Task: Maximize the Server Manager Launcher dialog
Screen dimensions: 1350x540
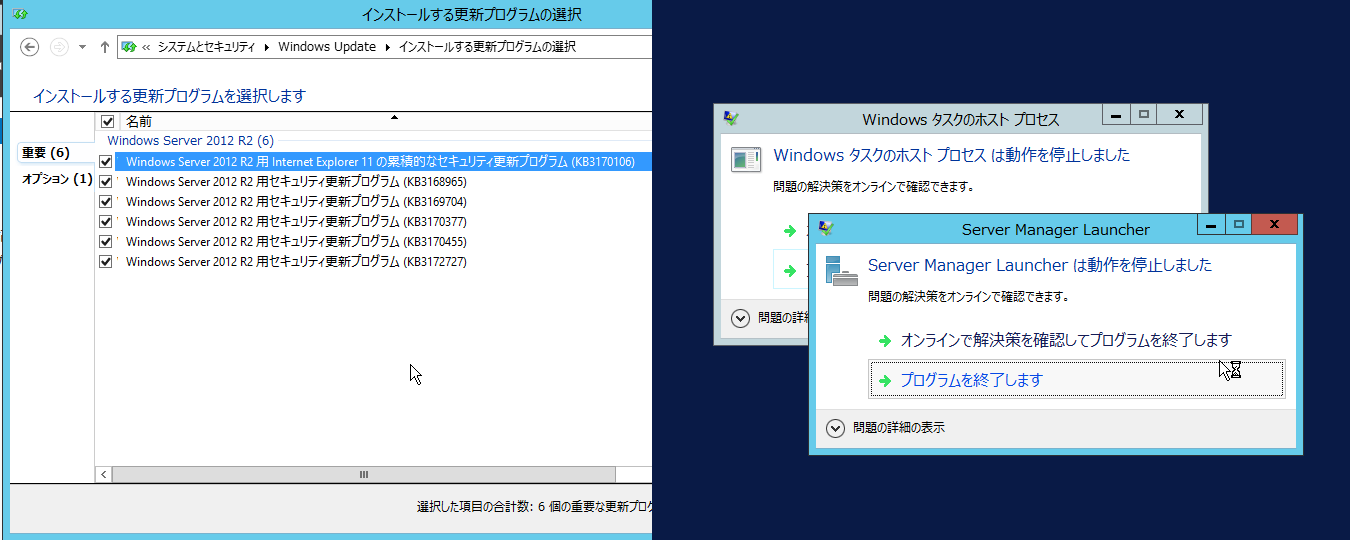Action: point(1238,225)
